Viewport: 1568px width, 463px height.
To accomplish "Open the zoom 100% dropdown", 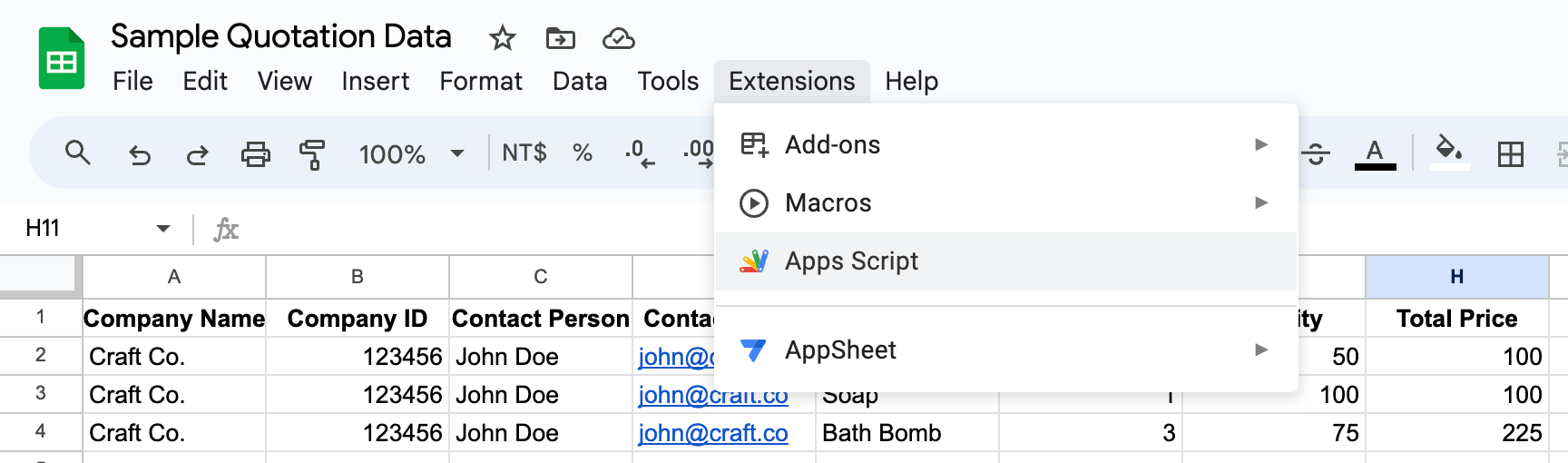I will (x=411, y=153).
